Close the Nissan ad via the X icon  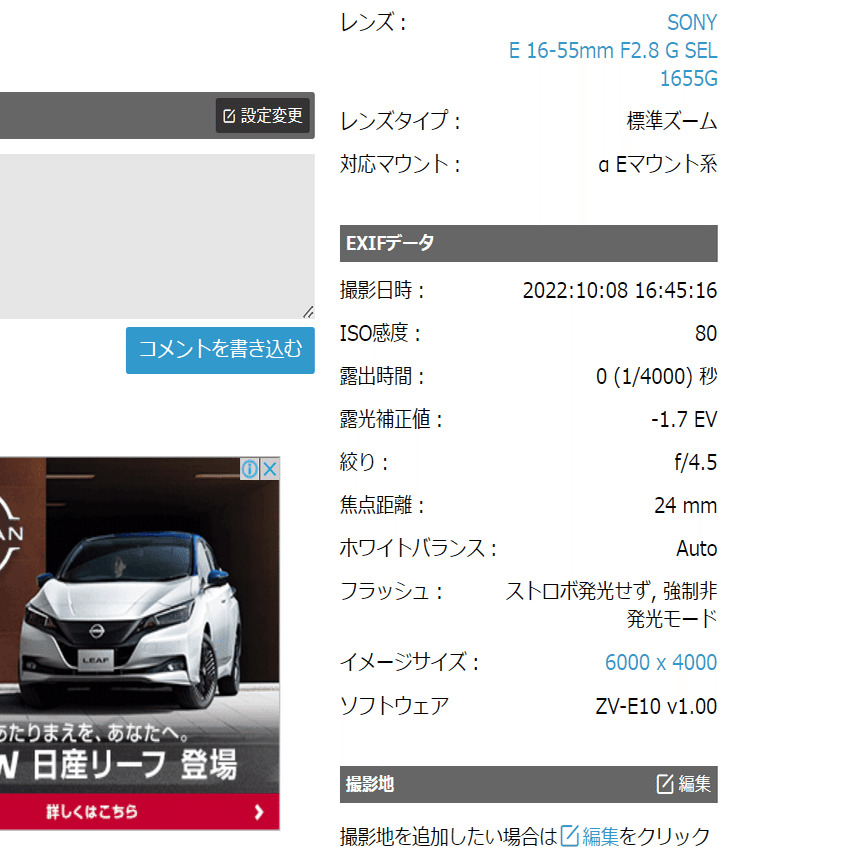point(270,468)
